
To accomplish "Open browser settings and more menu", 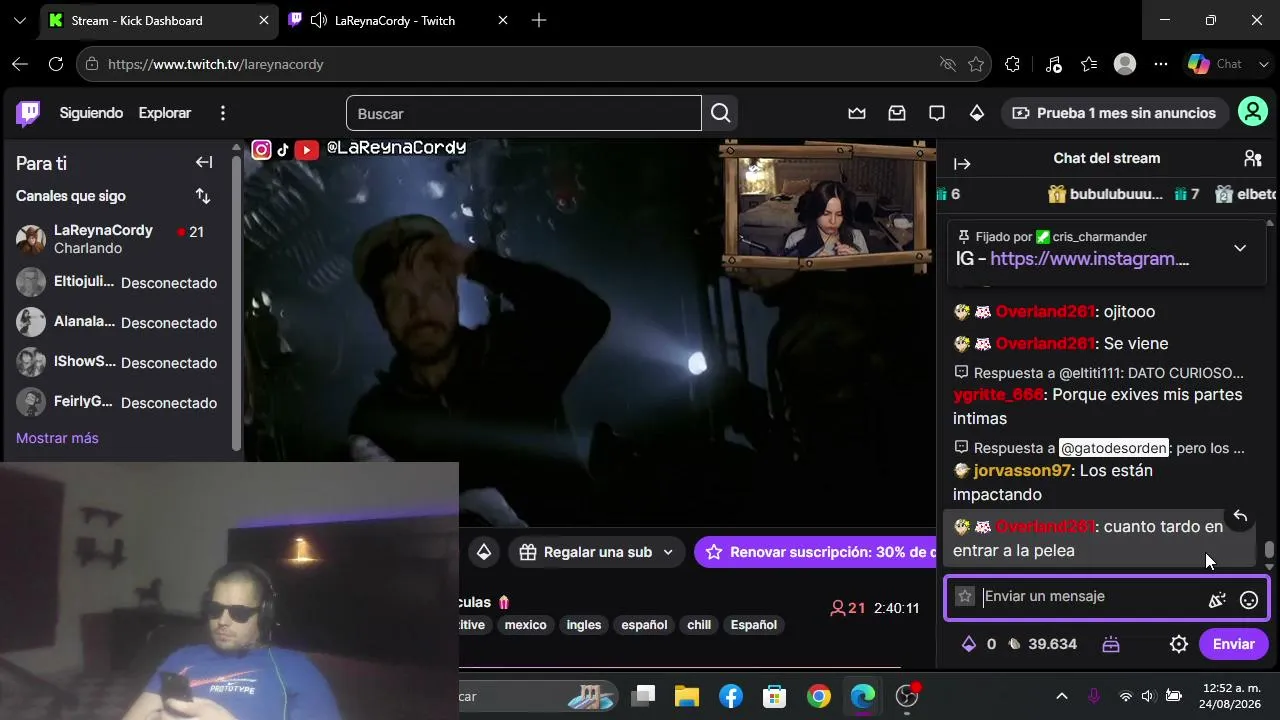I will click(1161, 64).
